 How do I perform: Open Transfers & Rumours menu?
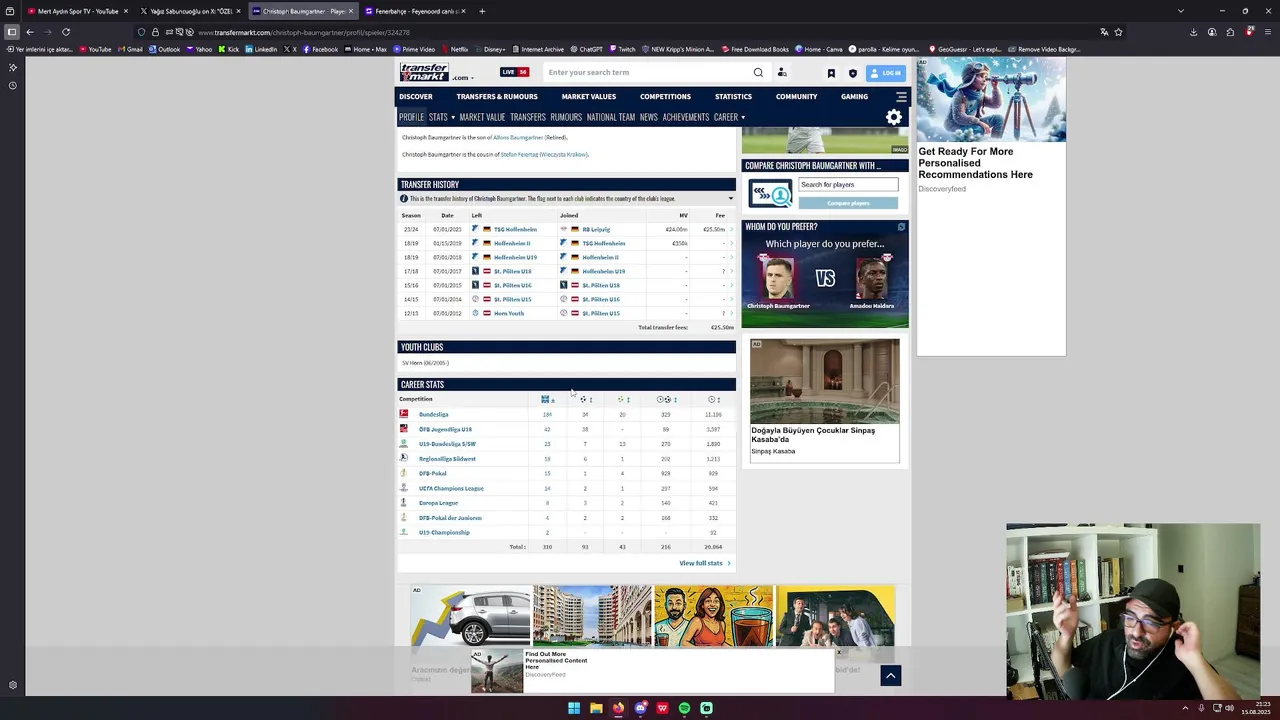point(497,97)
